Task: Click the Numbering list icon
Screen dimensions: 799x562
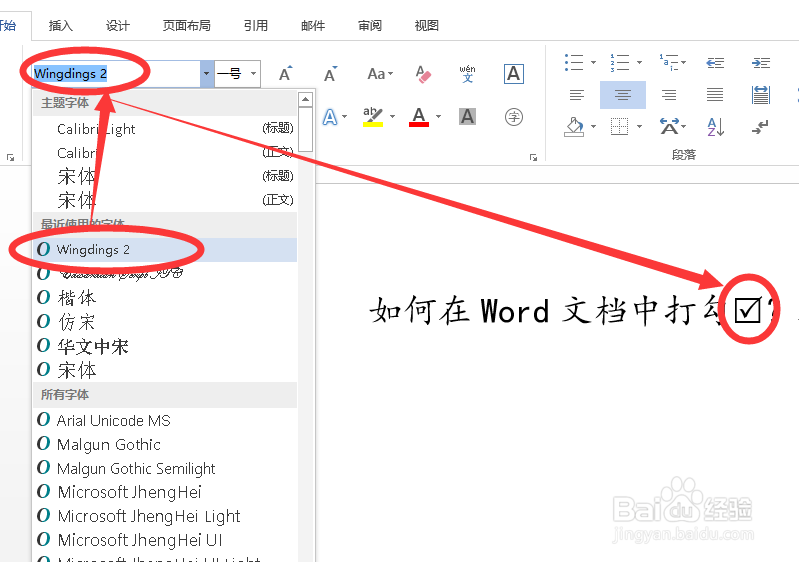Action: pos(620,62)
